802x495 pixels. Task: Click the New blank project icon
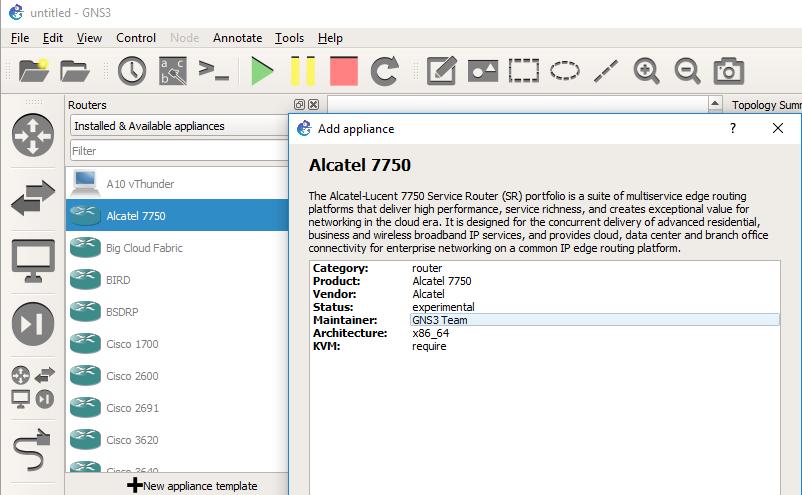pos(34,71)
